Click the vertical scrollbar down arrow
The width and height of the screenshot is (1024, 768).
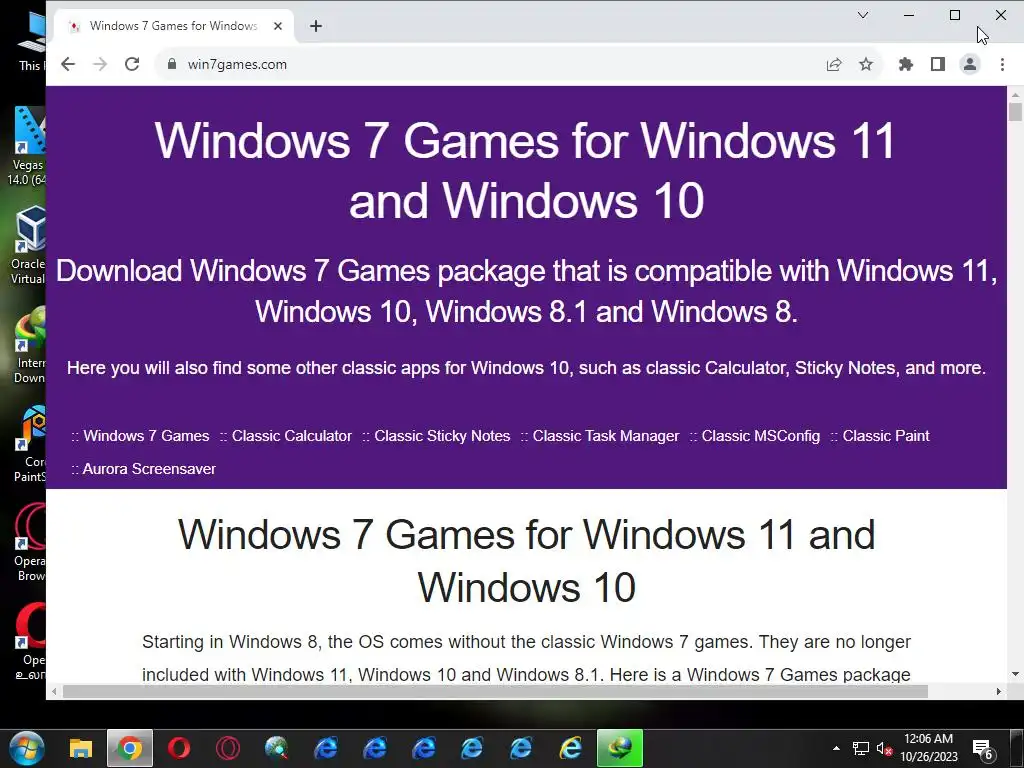click(x=1015, y=674)
